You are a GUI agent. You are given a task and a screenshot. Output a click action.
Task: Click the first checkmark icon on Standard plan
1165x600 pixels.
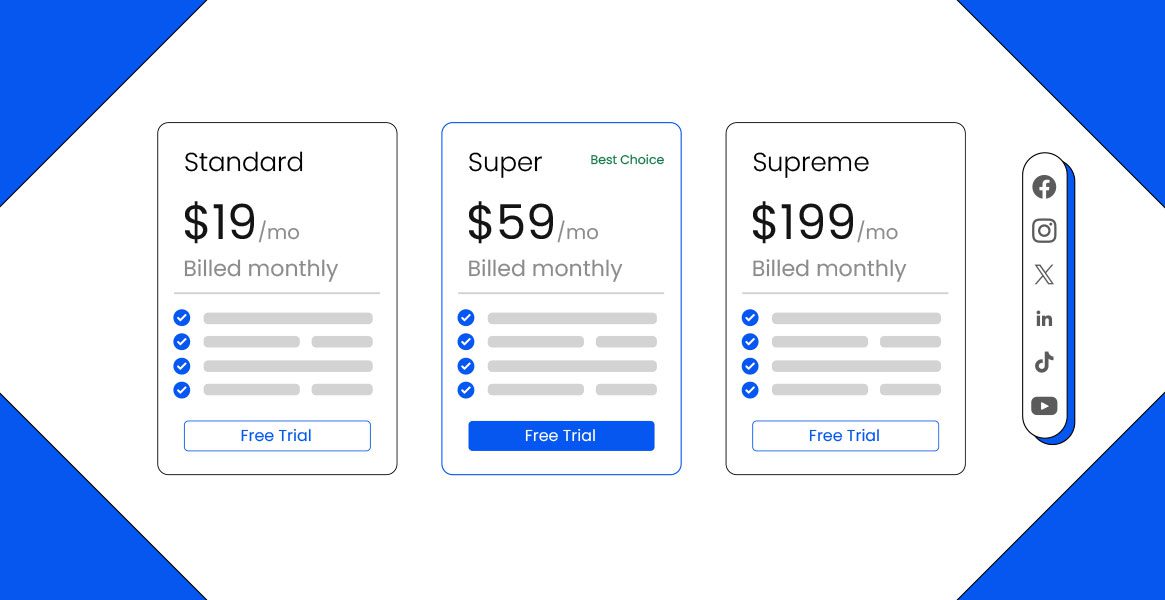click(182, 317)
